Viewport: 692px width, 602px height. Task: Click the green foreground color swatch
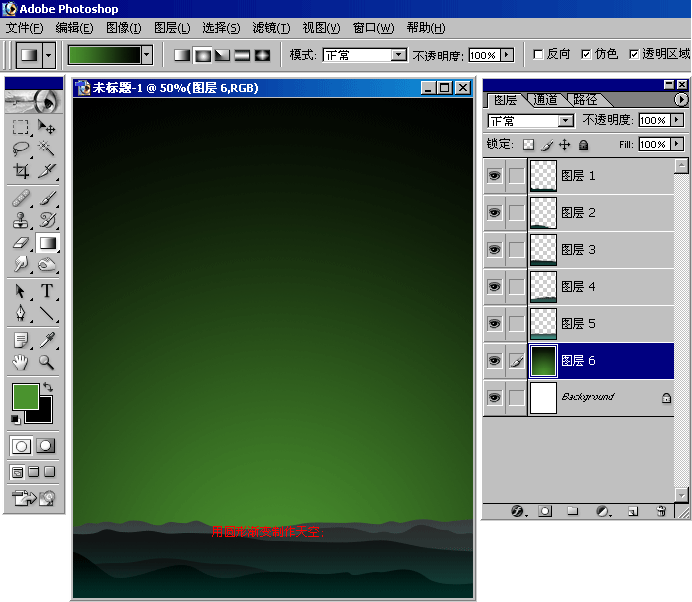24,397
